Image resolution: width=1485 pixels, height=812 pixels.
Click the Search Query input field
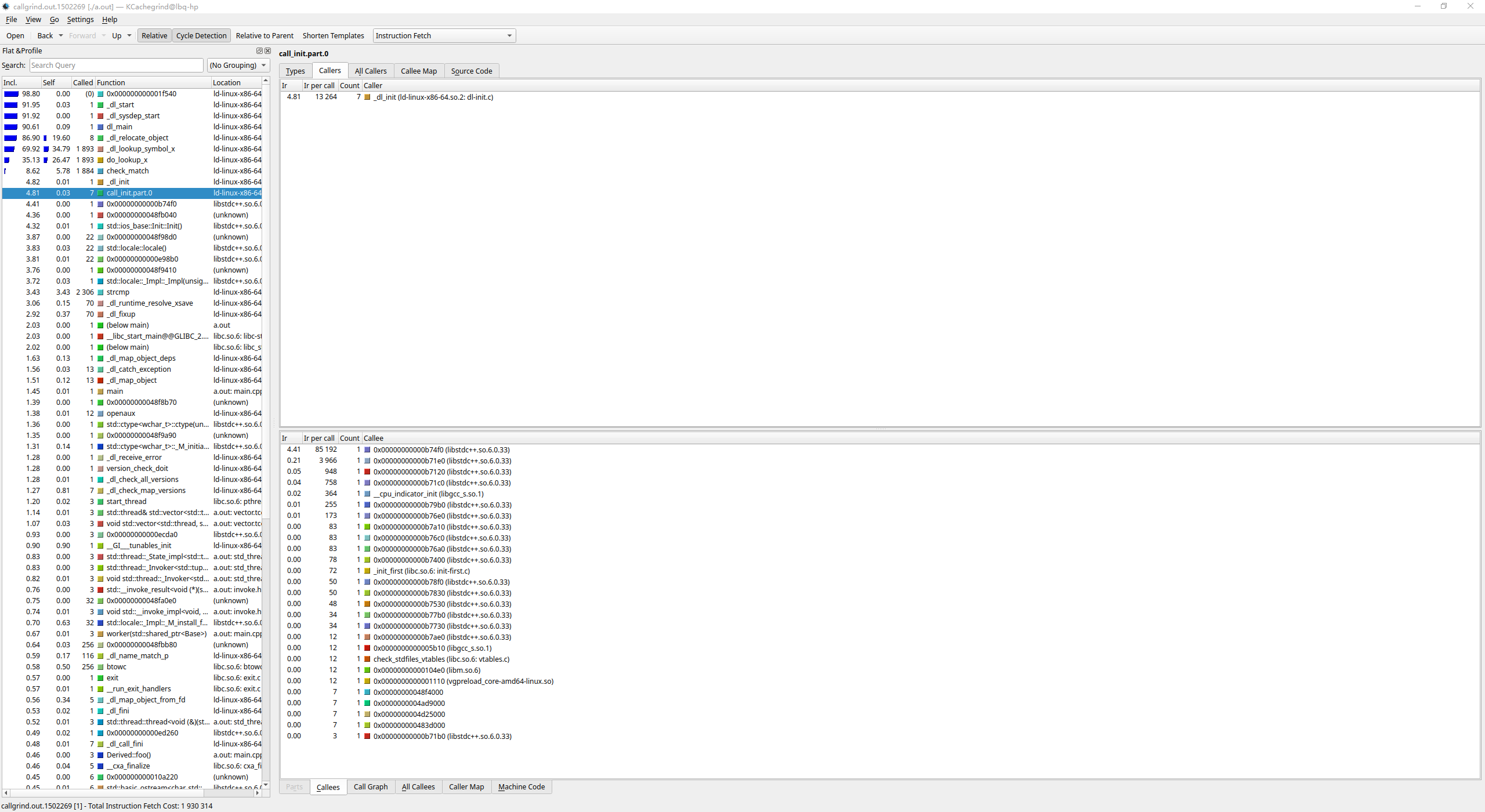tap(116, 66)
